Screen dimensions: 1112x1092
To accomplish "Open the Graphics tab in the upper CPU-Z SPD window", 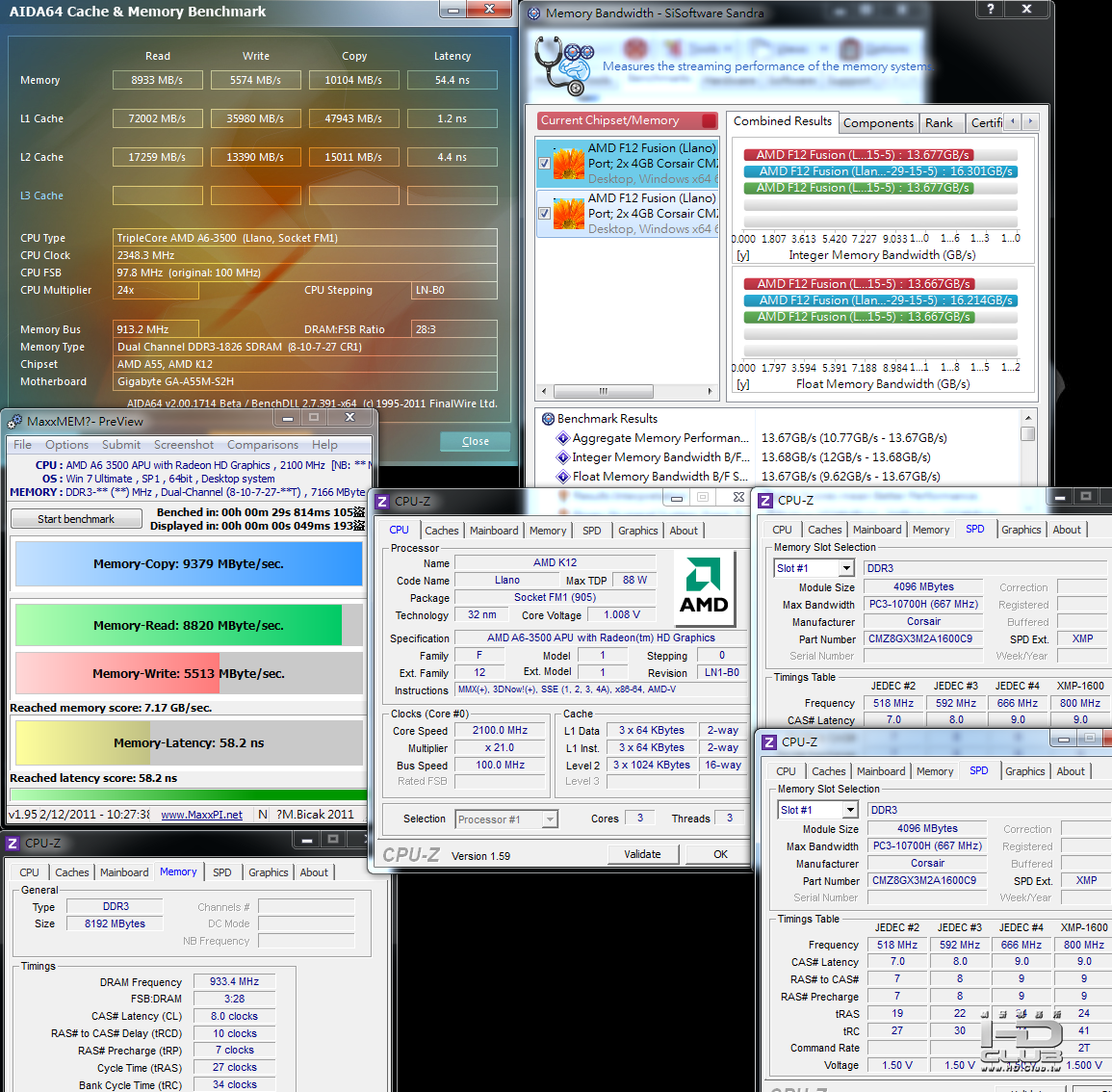I will click(1021, 530).
